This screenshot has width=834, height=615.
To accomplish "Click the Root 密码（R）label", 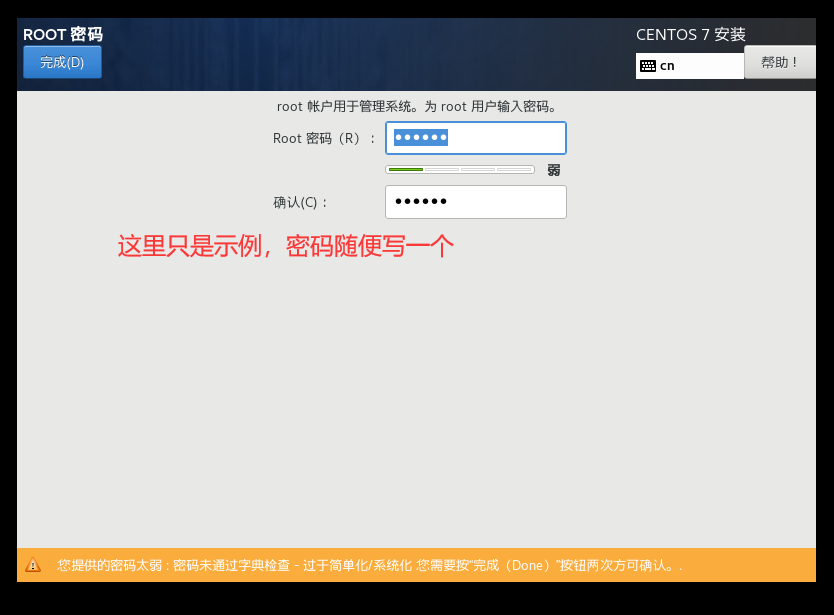I will [x=324, y=138].
